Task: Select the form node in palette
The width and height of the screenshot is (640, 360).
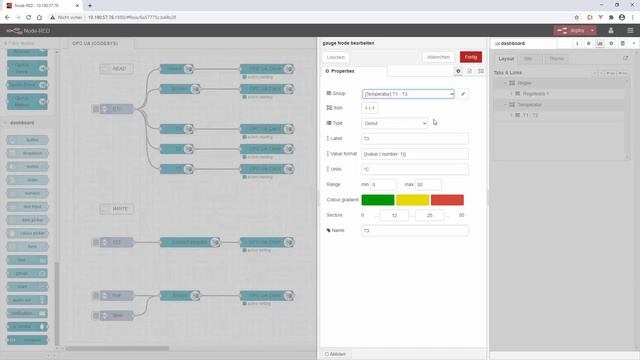Action: tap(27, 247)
